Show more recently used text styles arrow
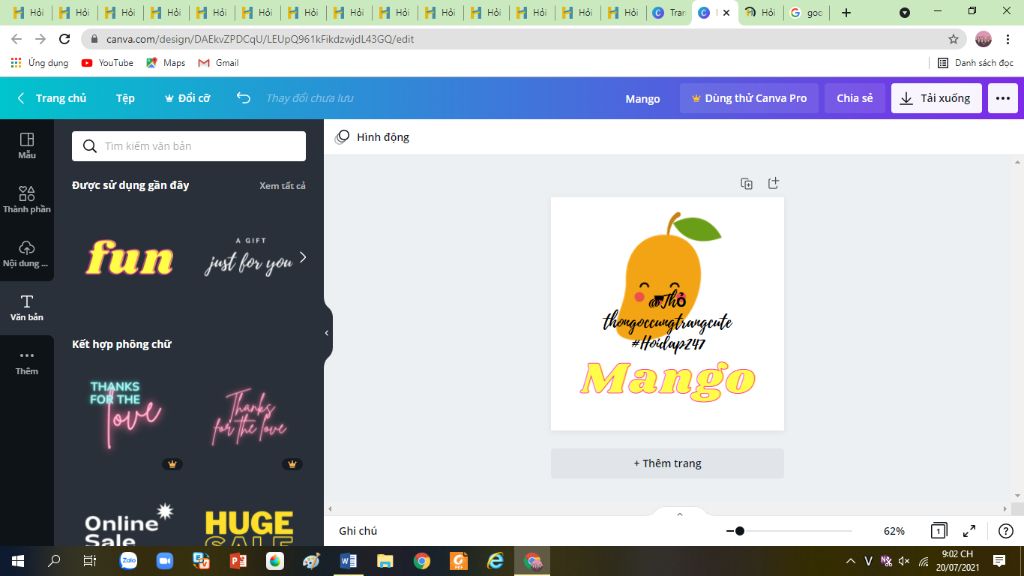1024x576 pixels. click(303, 257)
